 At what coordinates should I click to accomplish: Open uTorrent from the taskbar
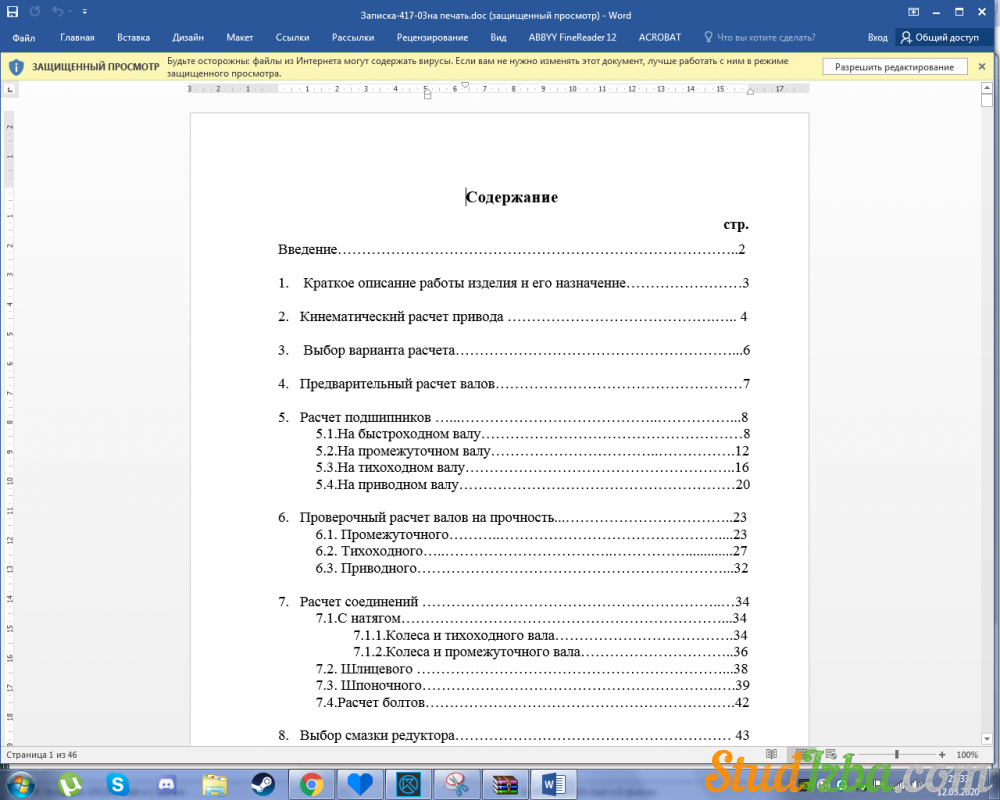(70, 783)
